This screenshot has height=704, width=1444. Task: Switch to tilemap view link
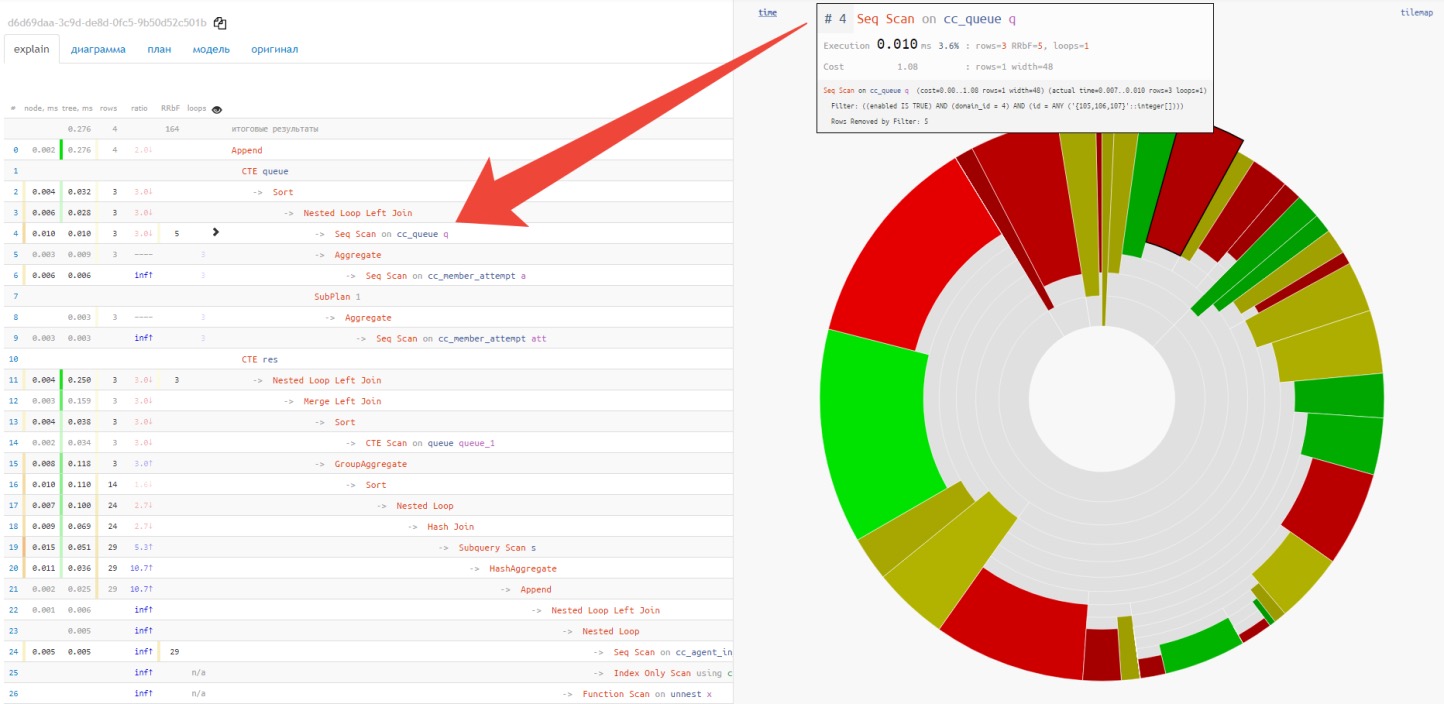(1417, 13)
